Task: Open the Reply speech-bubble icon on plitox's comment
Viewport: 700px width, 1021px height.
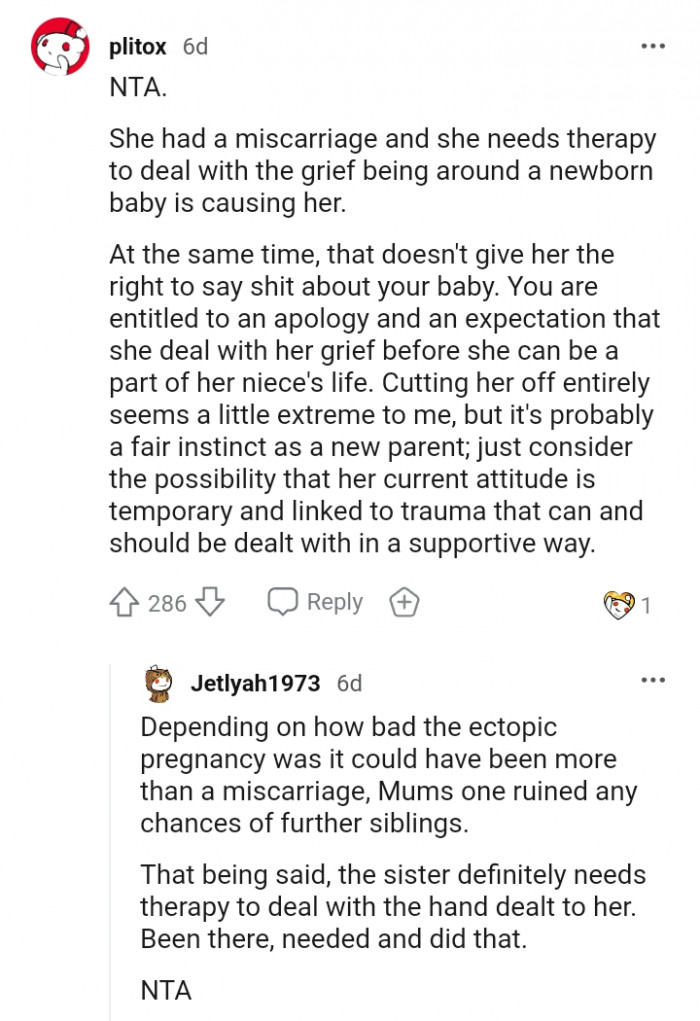Action: pyautogui.click(x=281, y=601)
